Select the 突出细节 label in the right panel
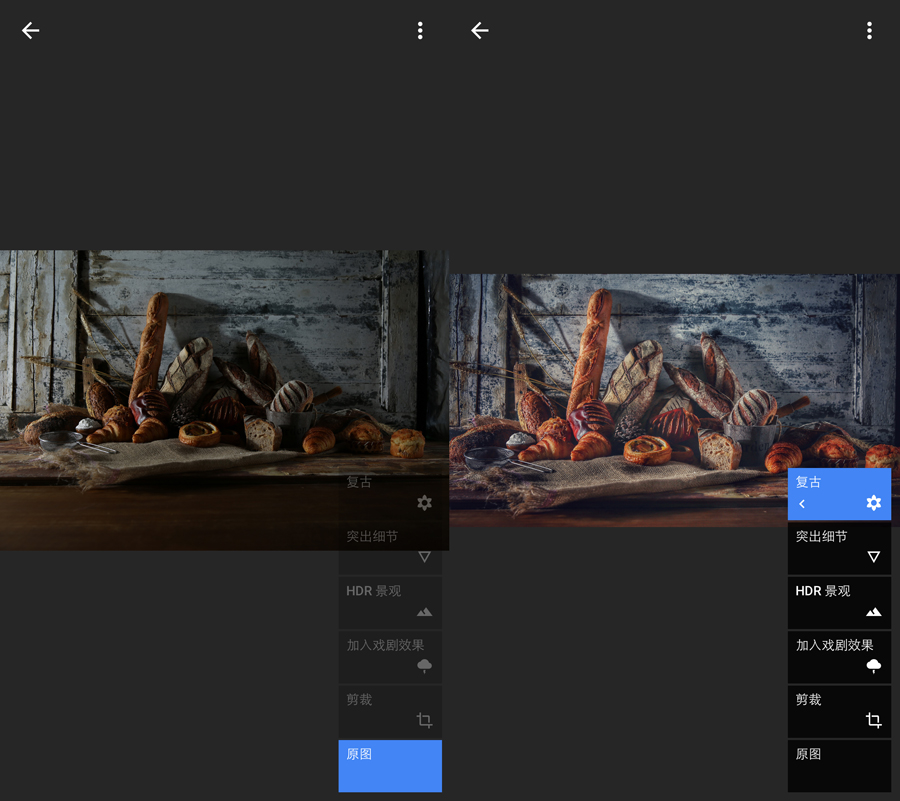 tap(821, 537)
